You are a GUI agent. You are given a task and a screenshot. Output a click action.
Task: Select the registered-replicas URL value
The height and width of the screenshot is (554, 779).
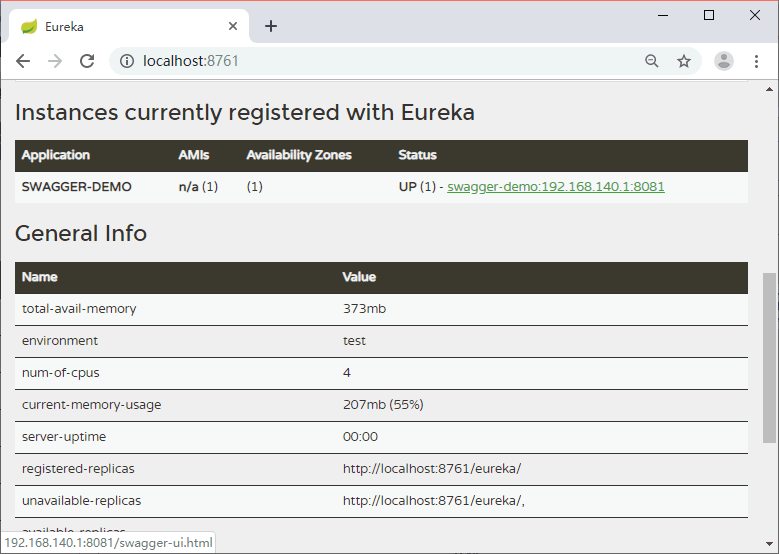pos(432,469)
